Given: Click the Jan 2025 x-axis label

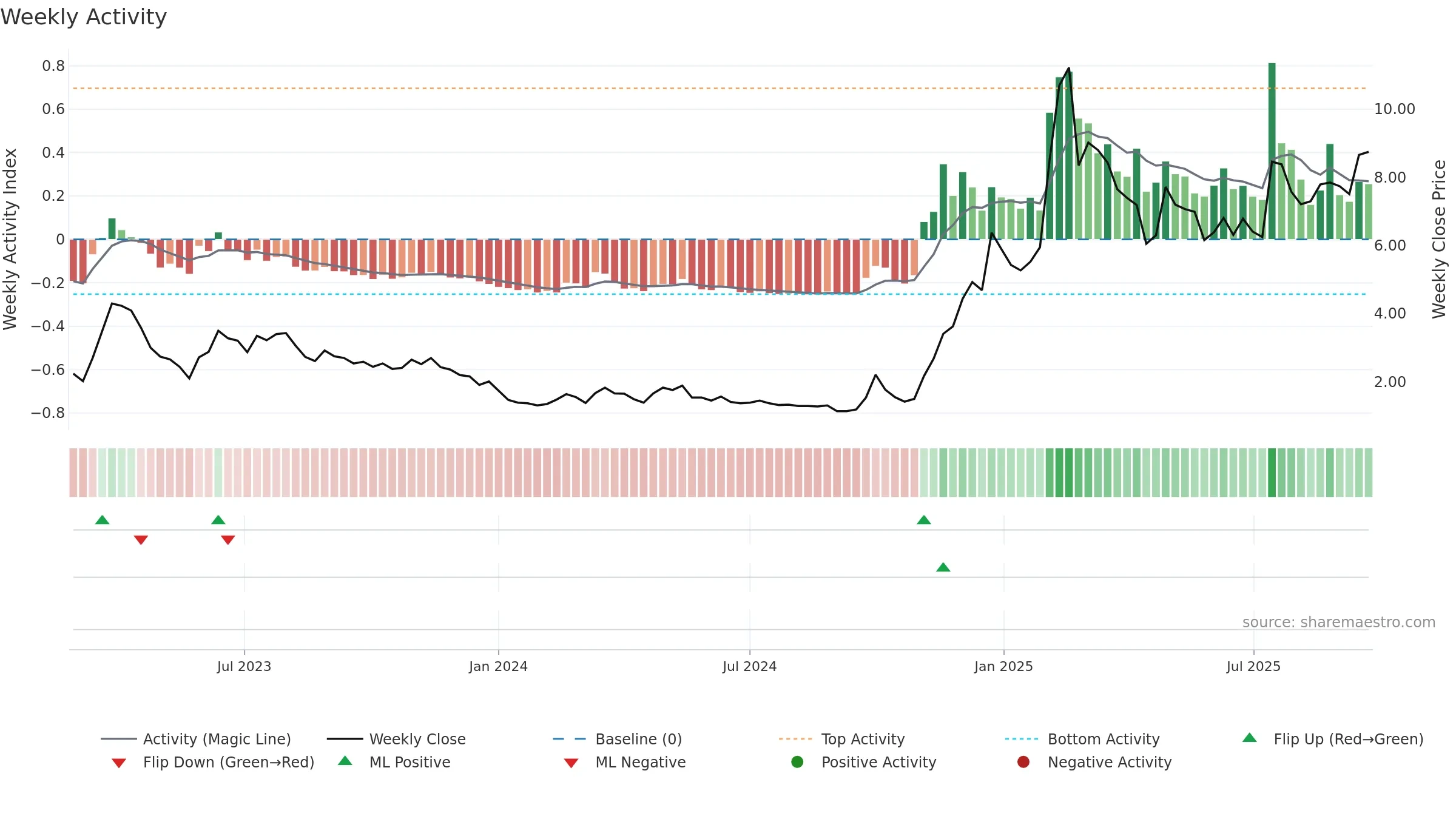Looking at the screenshot, I should tap(1003, 666).
